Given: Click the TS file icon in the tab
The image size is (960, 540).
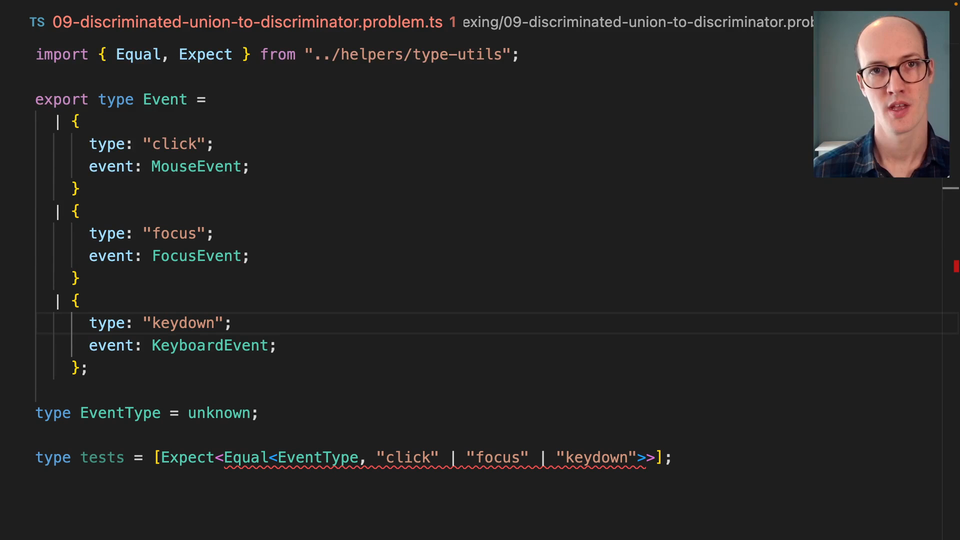Looking at the screenshot, I should (x=37, y=21).
